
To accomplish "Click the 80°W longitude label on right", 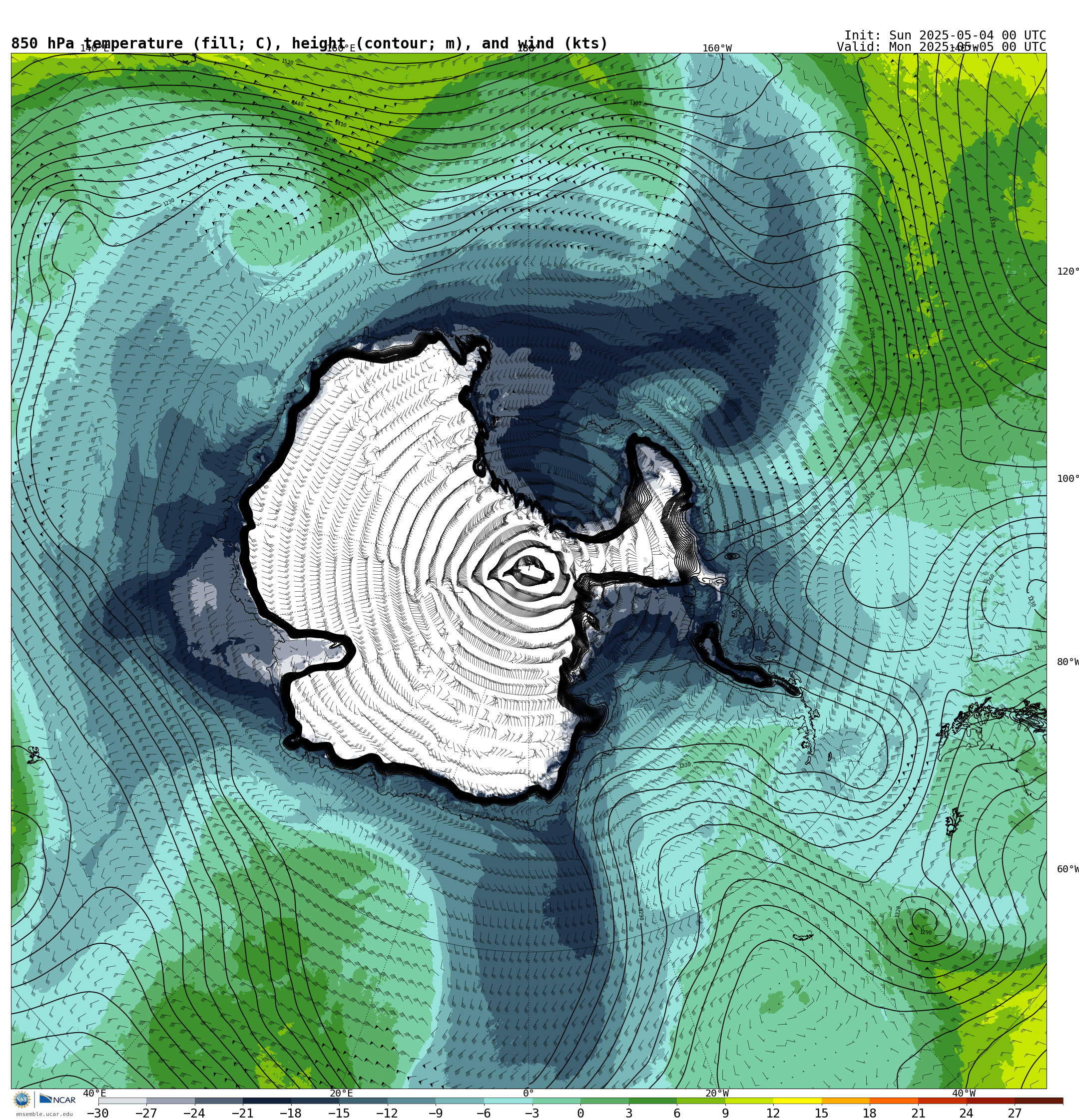I will [x=1068, y=662].
